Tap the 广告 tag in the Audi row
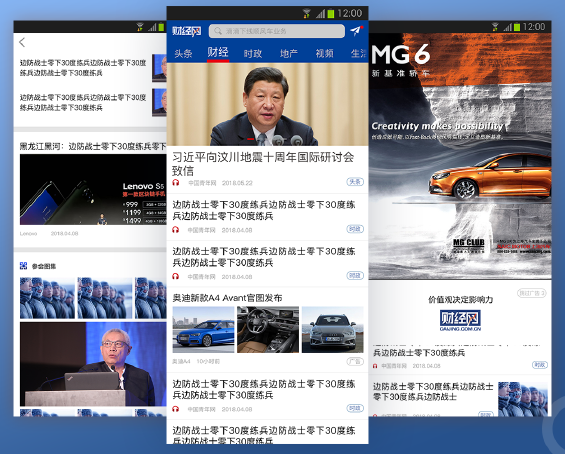565x454 pixels. coord(355,361)
